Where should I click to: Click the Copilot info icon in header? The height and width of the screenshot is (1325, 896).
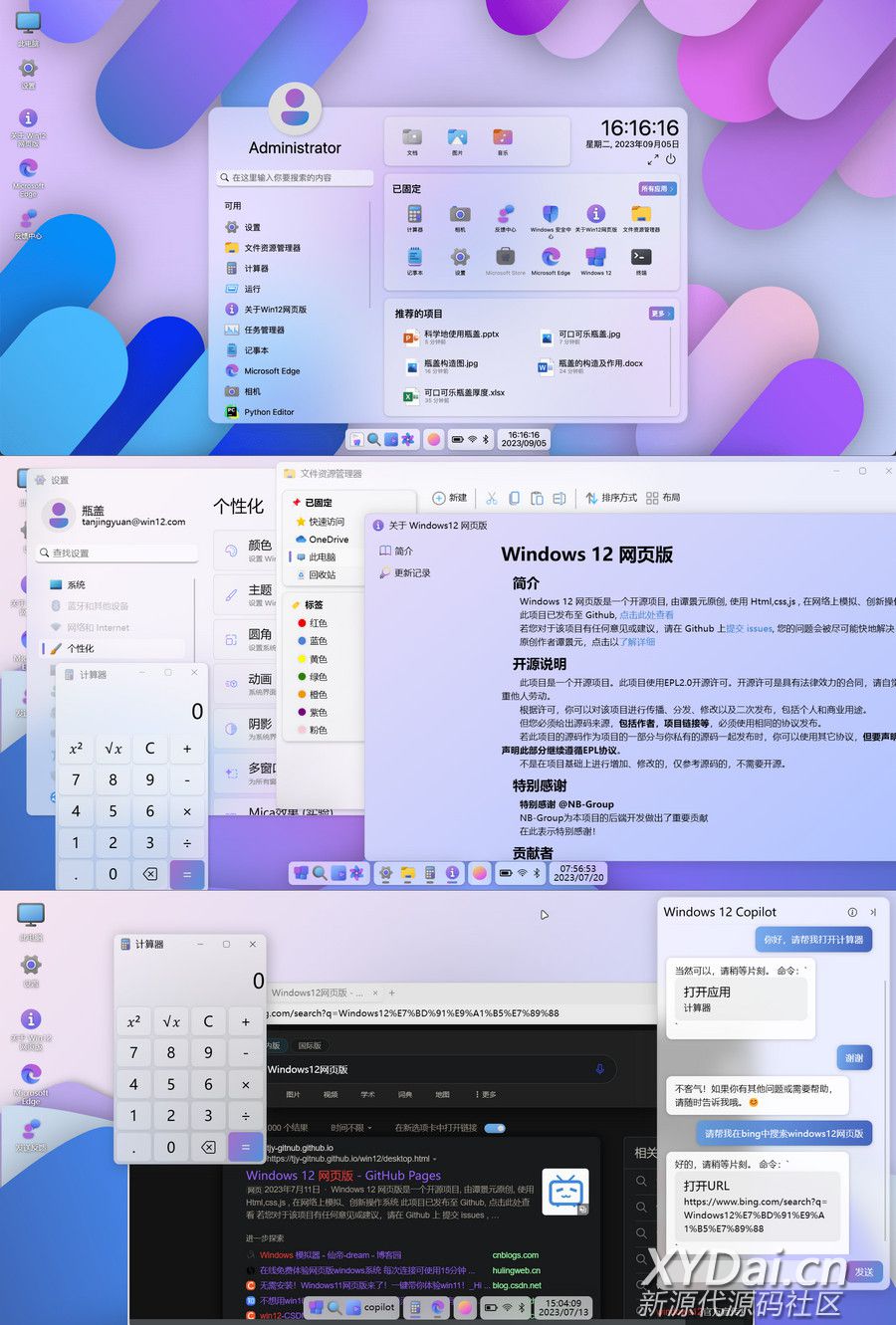(x=852, y=912)
